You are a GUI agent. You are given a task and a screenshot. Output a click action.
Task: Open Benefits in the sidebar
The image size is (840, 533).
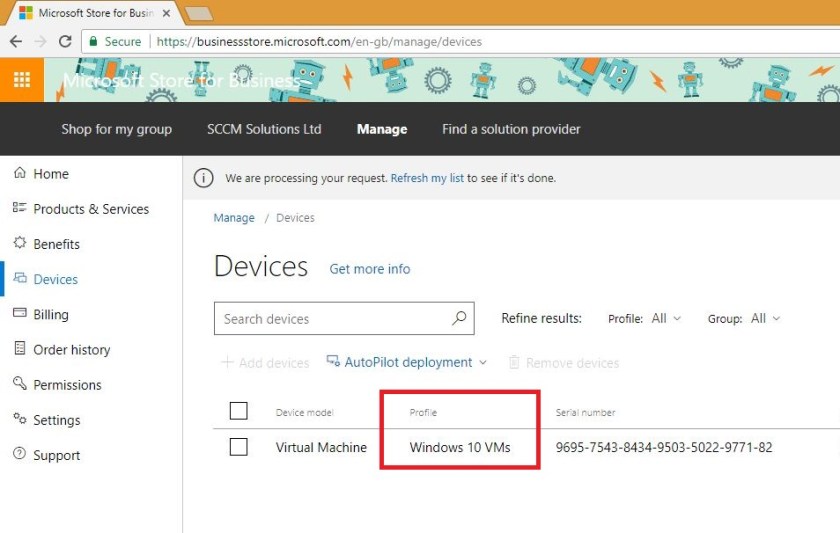coord(56,244)
